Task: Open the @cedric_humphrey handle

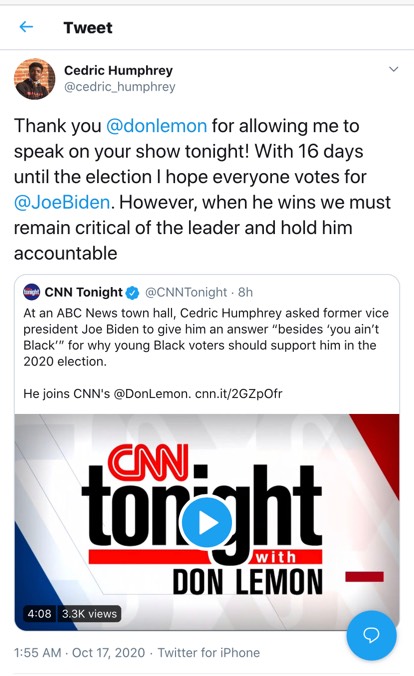Action: tap(120, 87)
